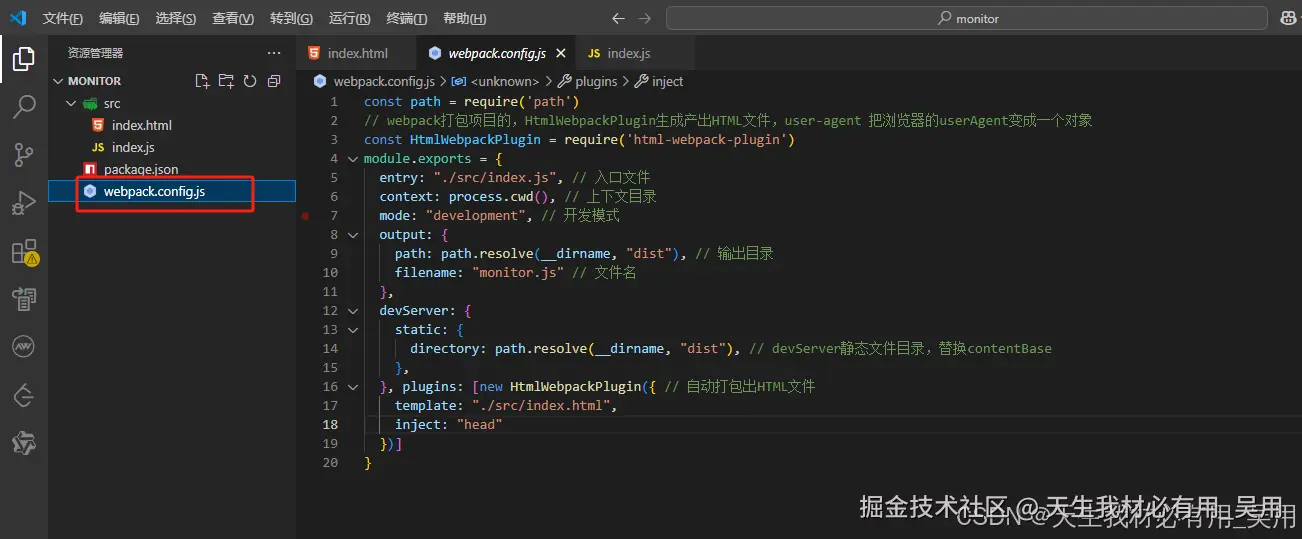The image size is (1302, 539).
Task: Open the Tongyi Lingma assistant icon
Action: (23, 443)
